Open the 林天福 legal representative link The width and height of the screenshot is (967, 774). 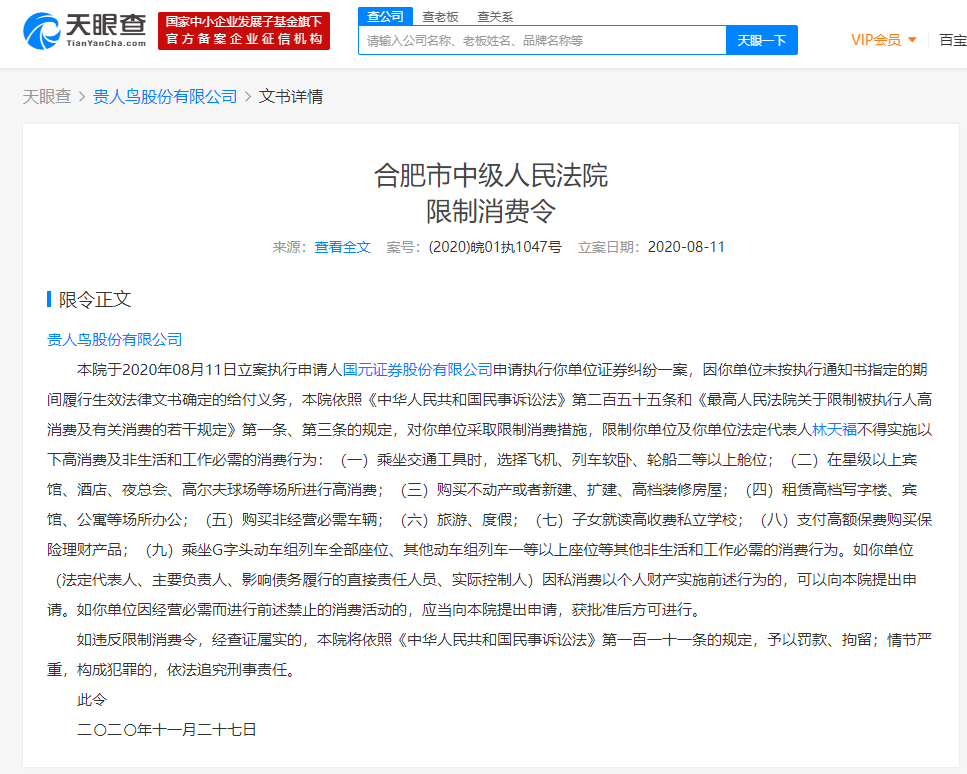(834, 430)
